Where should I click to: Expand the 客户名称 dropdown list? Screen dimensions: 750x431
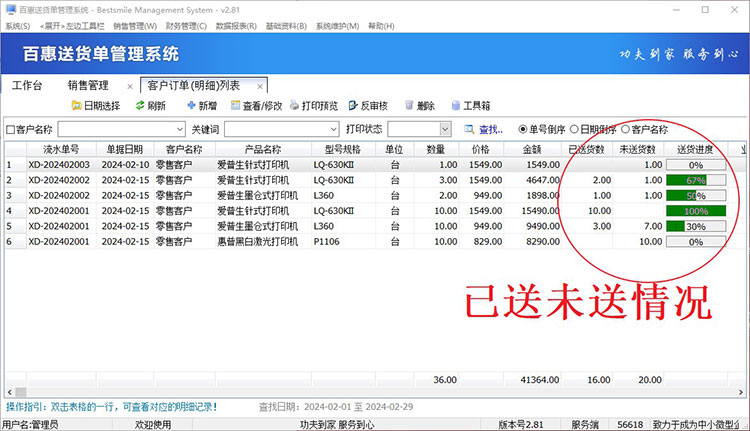(179, 129)
